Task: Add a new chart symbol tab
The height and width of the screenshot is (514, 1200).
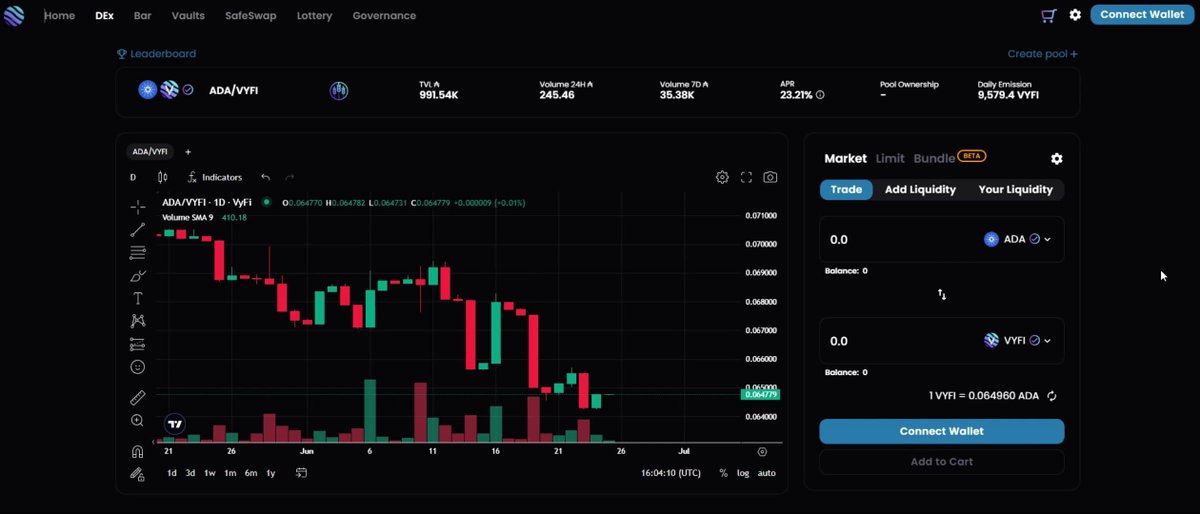Action: (x=188, y=152)
